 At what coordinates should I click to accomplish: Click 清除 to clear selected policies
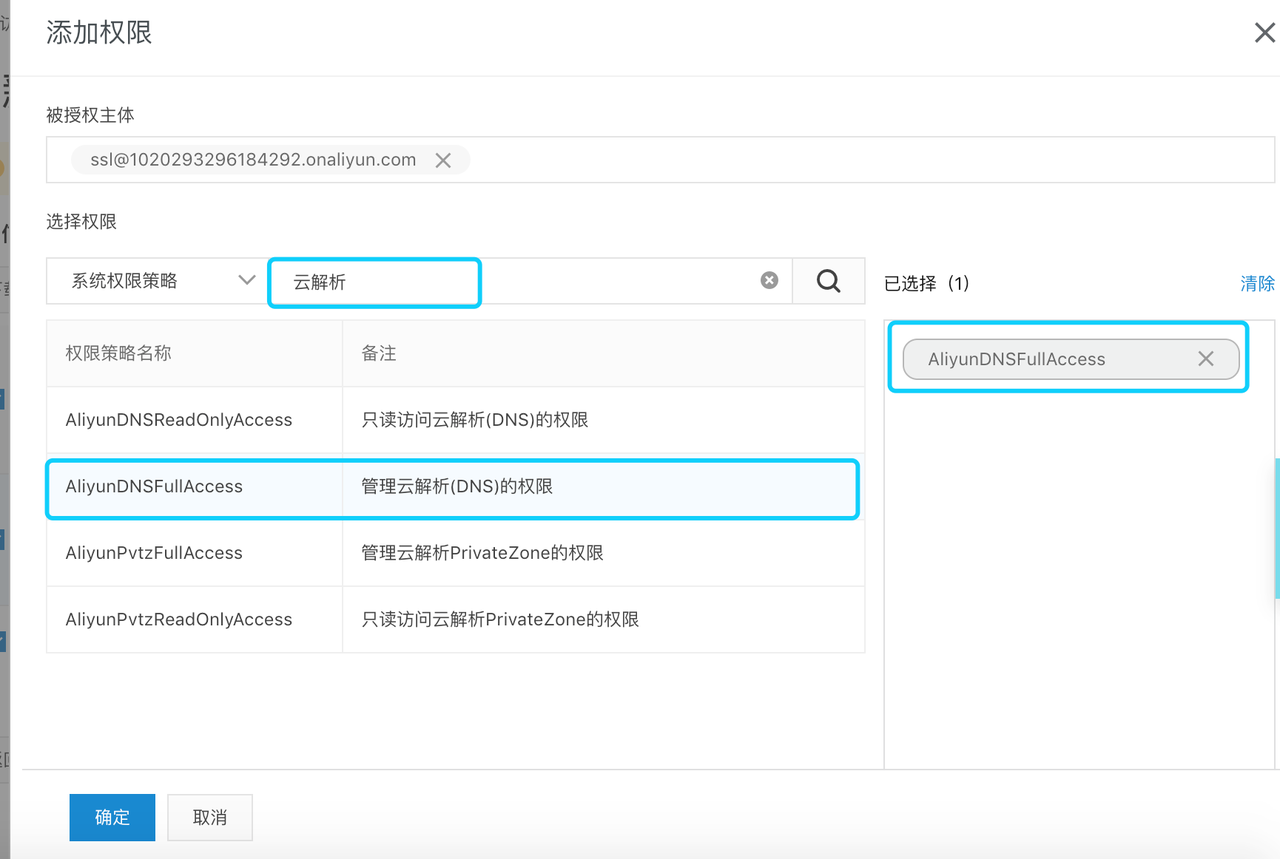1257,283
